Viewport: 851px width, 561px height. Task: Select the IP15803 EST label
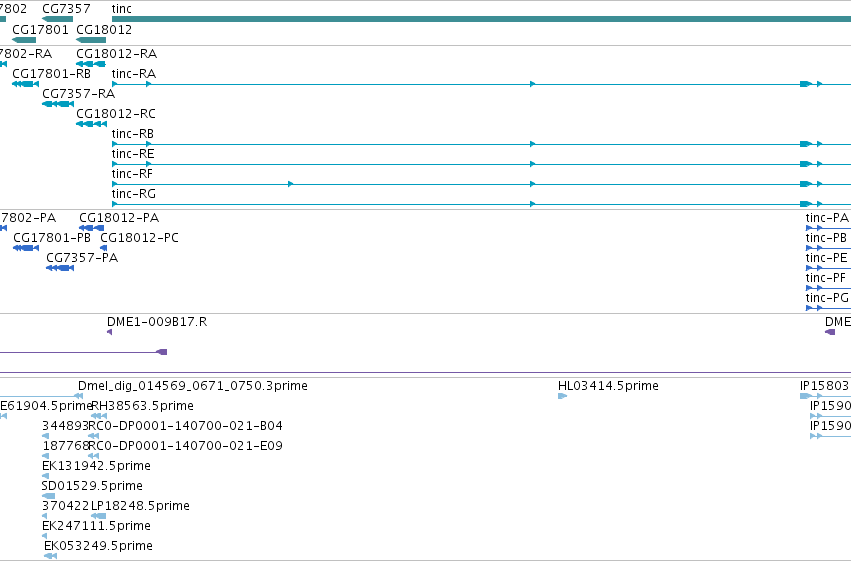click(x=824, y=386)
